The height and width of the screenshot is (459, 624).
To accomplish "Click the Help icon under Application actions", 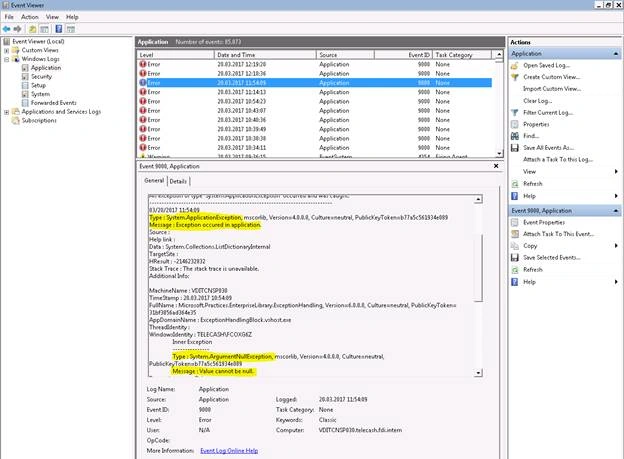I will [515, 196].
